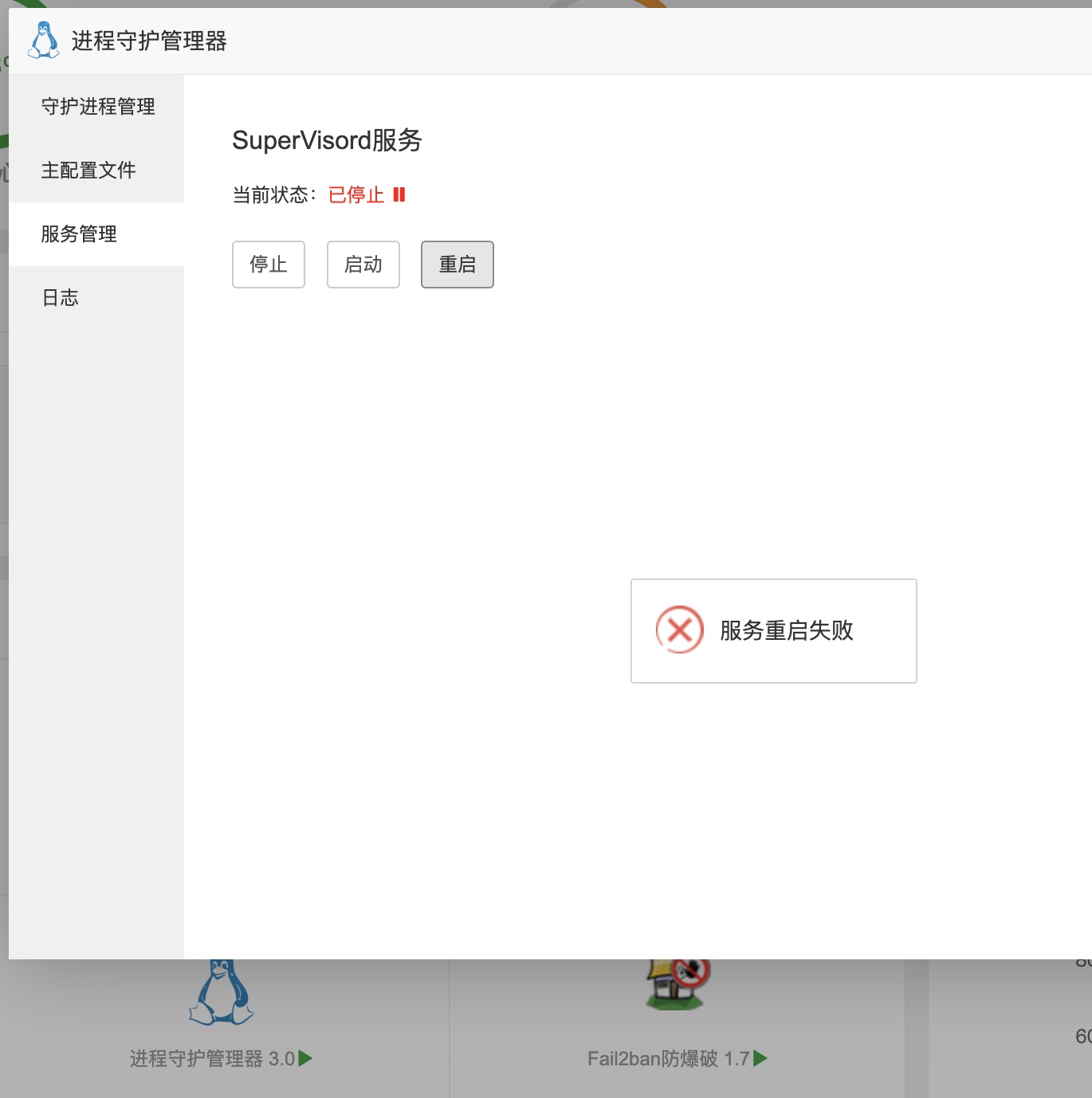Click the Fail2ban house icon in background

coord(678,985)
